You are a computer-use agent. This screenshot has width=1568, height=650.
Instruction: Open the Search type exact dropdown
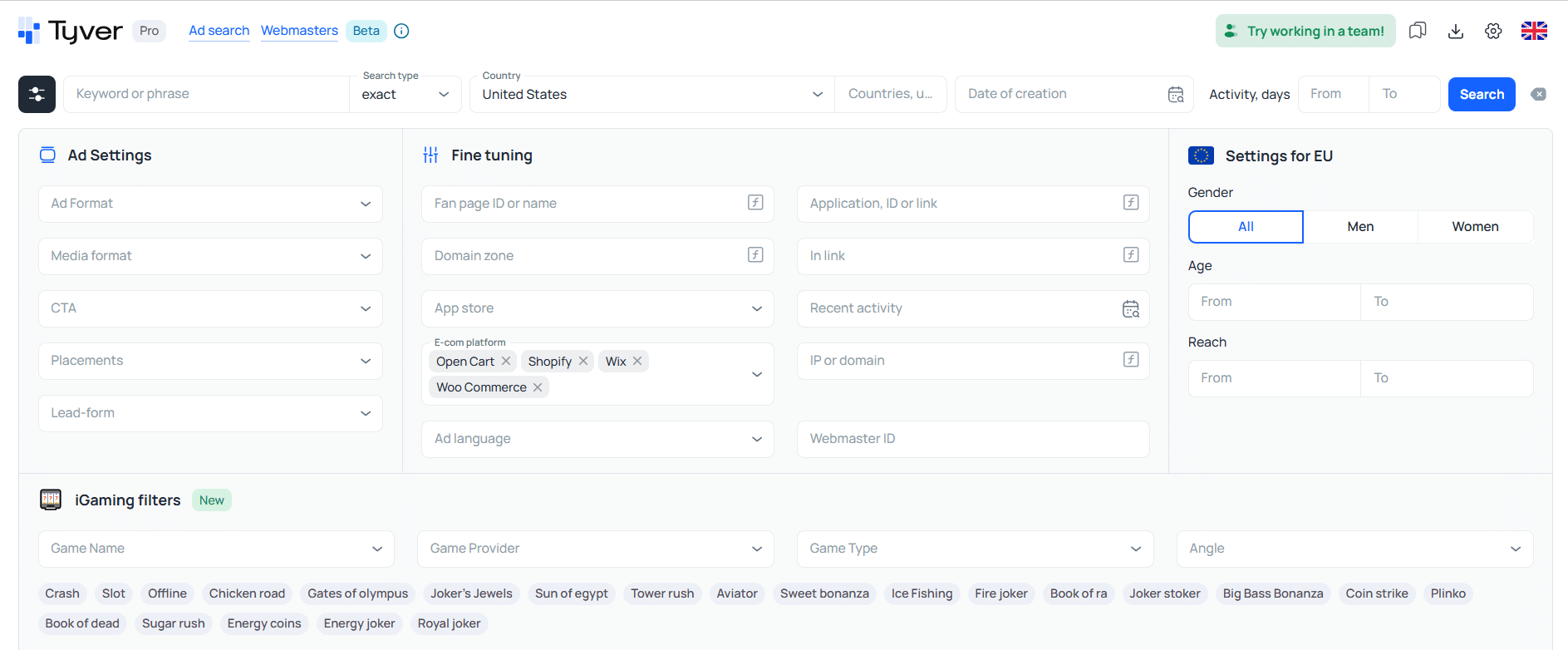(x=406, y=94)
